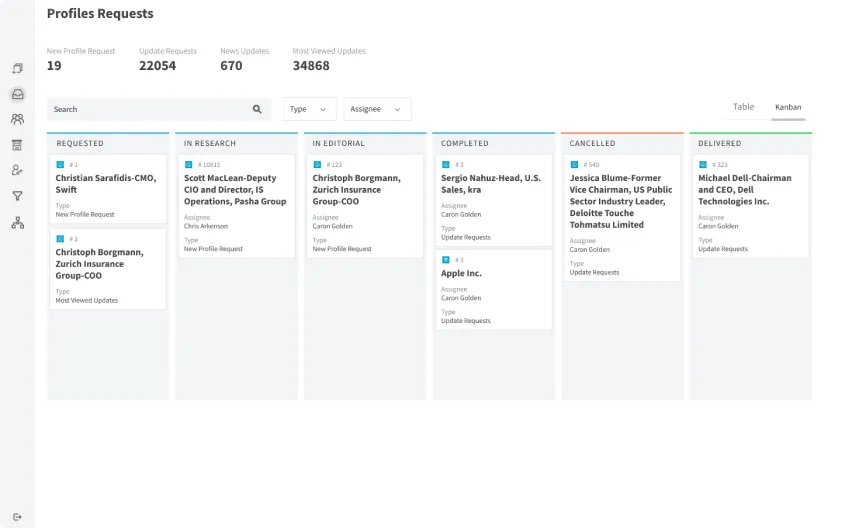841x528 pixels.
Task: Open the Apple Inc. card
Action: [x=493, y=273]
